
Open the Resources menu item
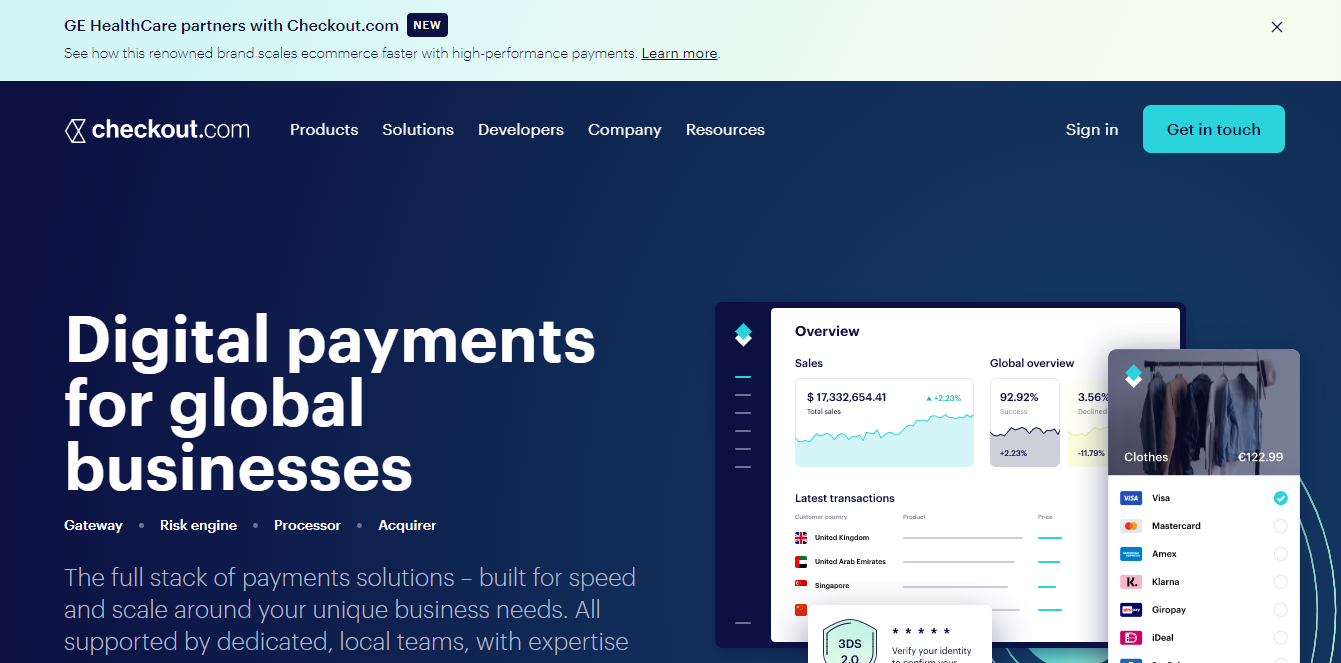pyautogui.click(x=725, y=130)
